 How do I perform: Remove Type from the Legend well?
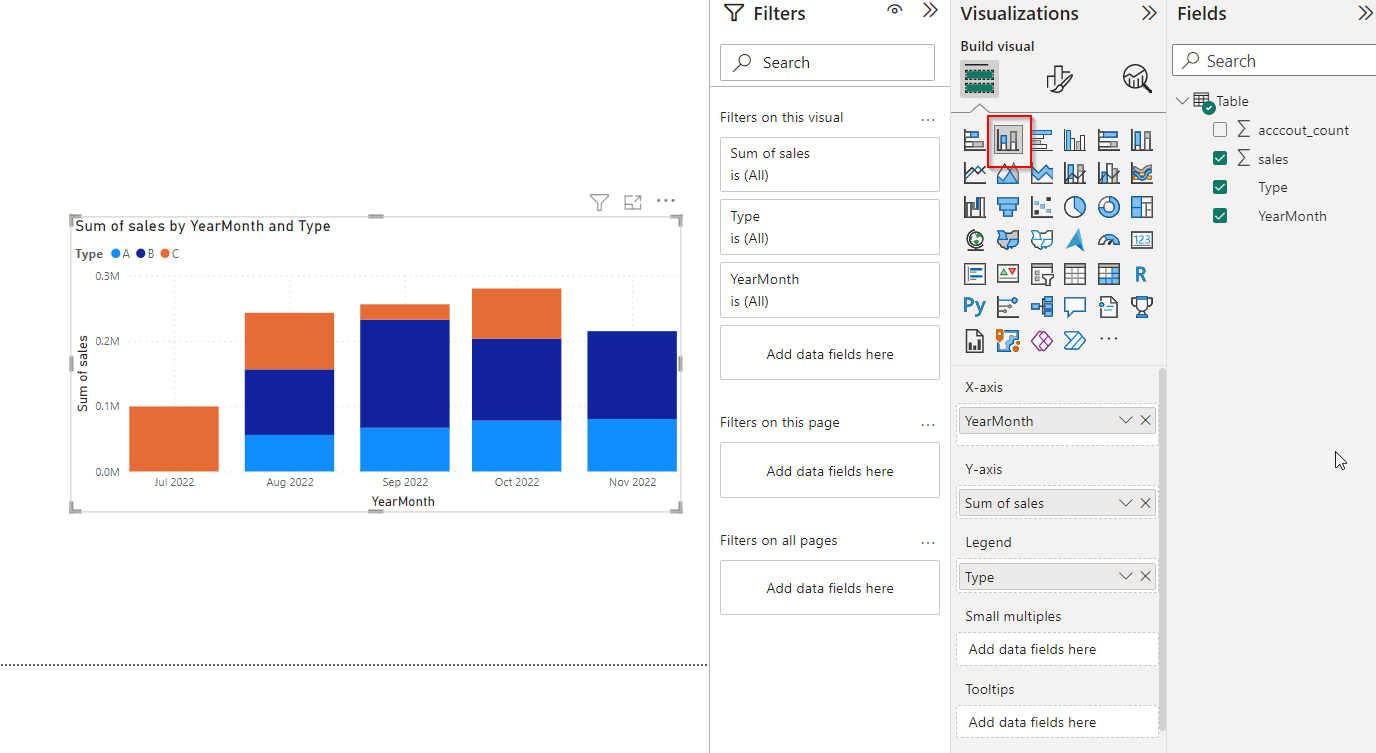[1146, 577]
